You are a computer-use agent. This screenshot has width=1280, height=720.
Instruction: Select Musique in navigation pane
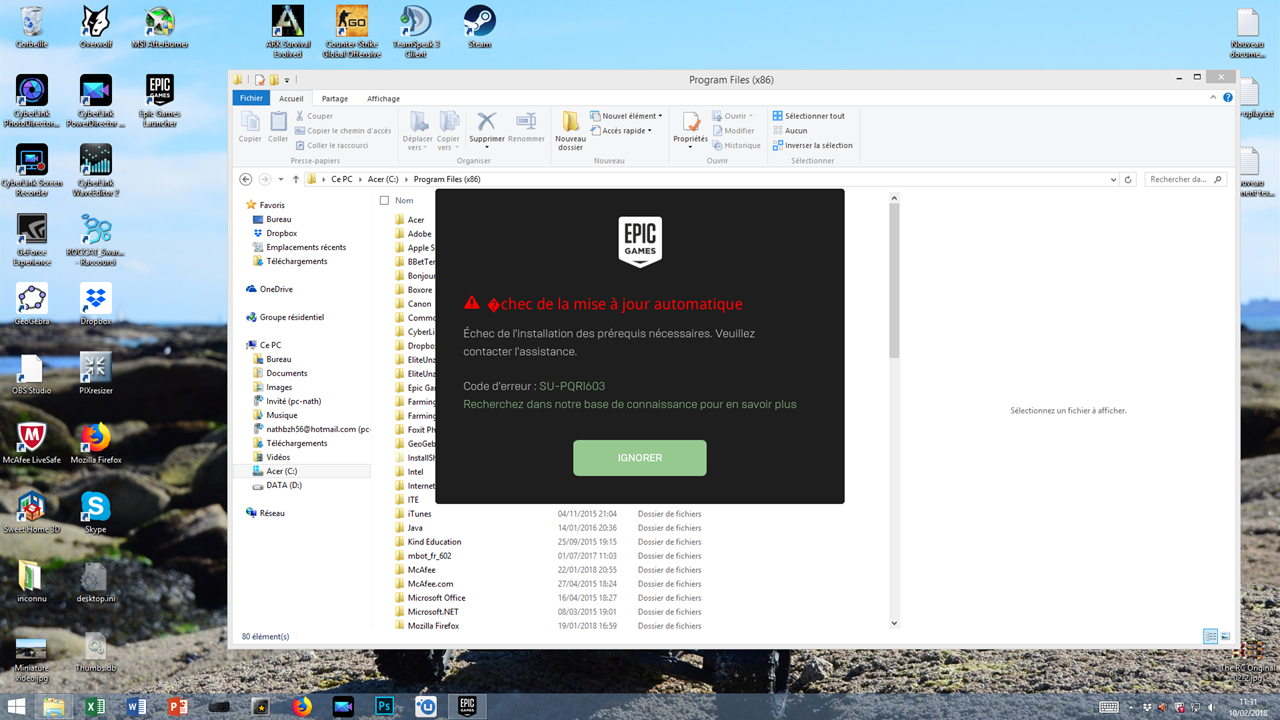pos(282,415)
